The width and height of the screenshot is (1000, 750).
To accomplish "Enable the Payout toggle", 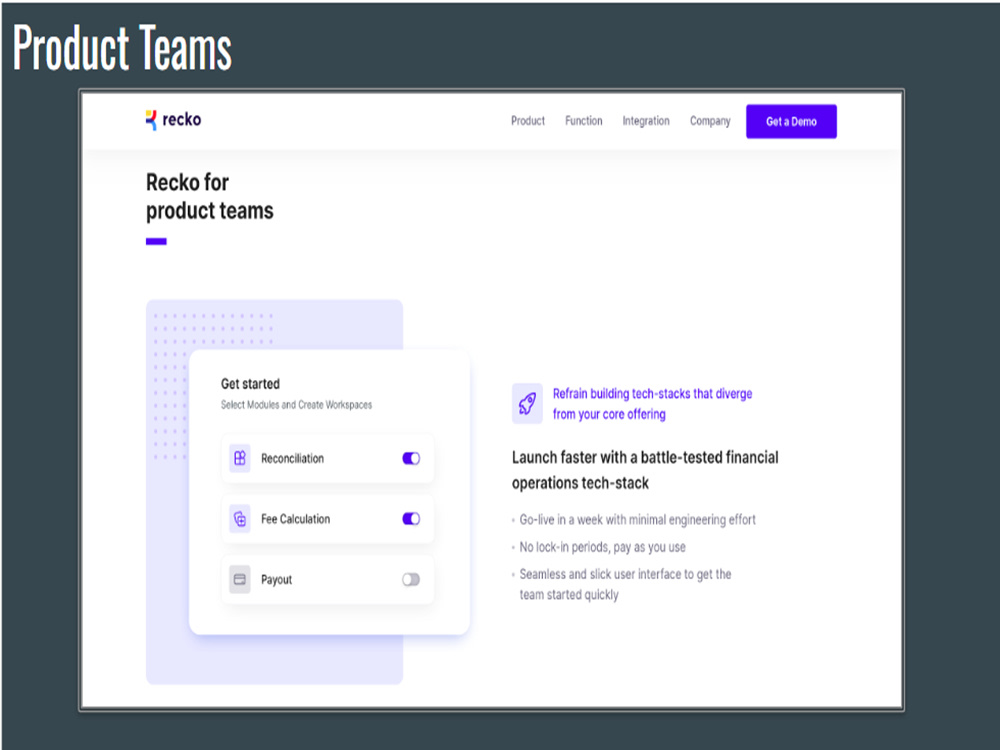I will tap(411, 579).
